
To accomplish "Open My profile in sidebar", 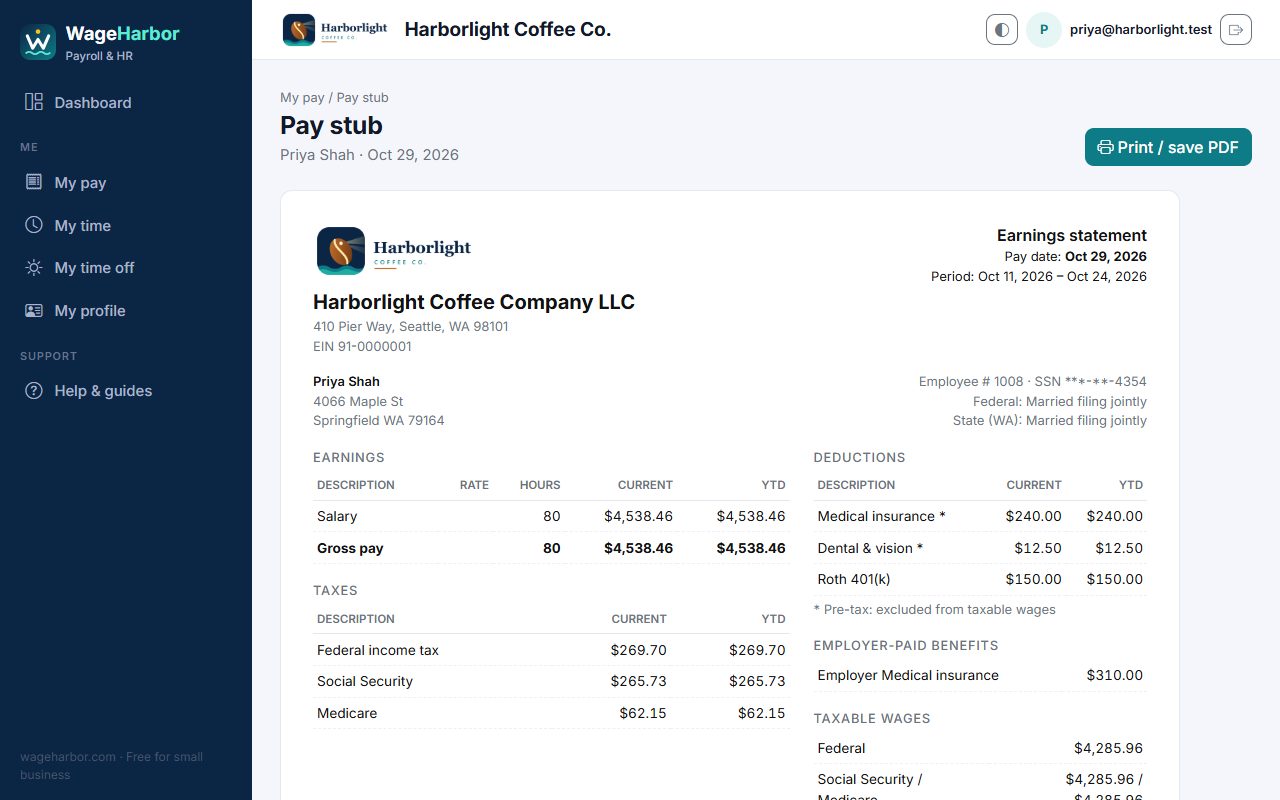I will (126, 310).
